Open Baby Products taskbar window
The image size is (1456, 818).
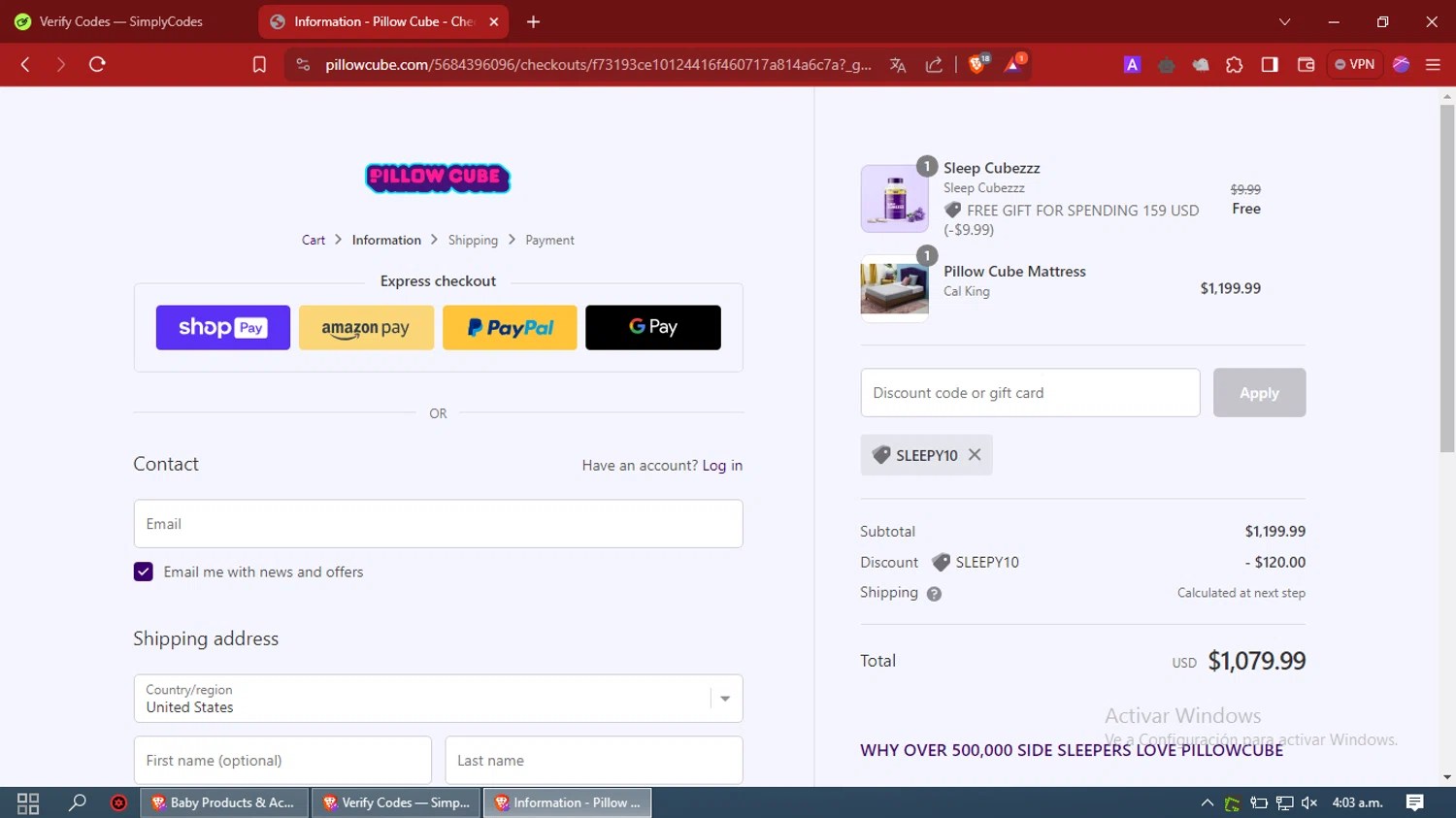tap(225, 802)
